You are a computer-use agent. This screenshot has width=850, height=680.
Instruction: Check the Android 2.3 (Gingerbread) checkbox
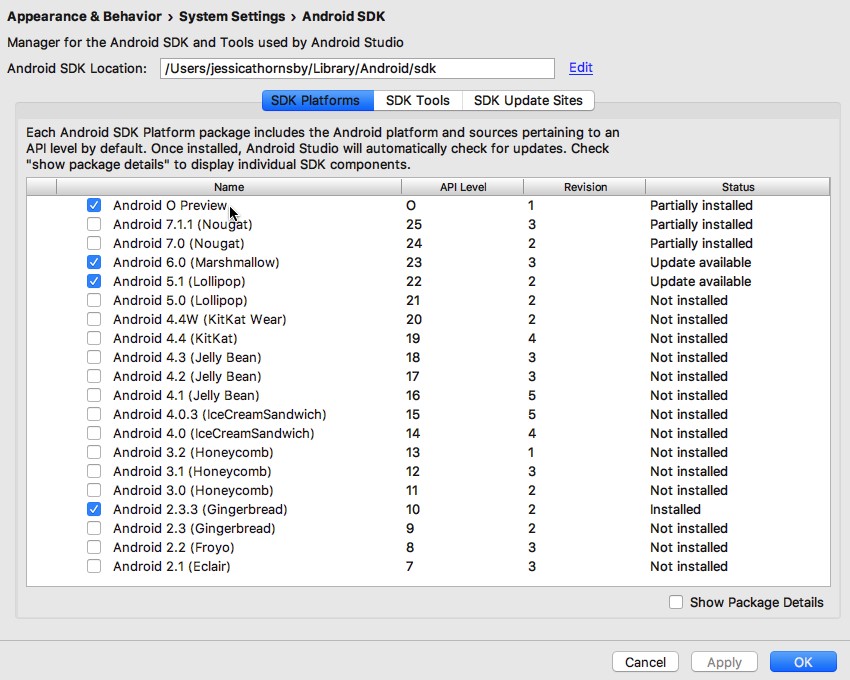click(x=94, y=528)
